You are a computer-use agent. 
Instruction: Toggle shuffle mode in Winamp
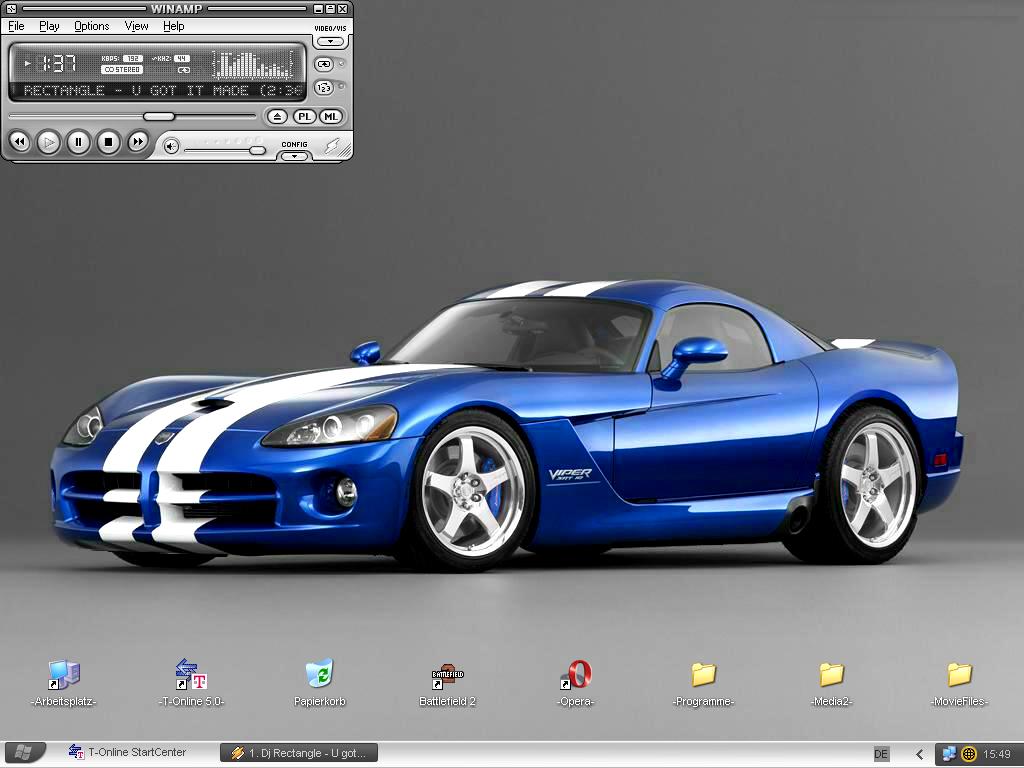click(x=324, y=88)
